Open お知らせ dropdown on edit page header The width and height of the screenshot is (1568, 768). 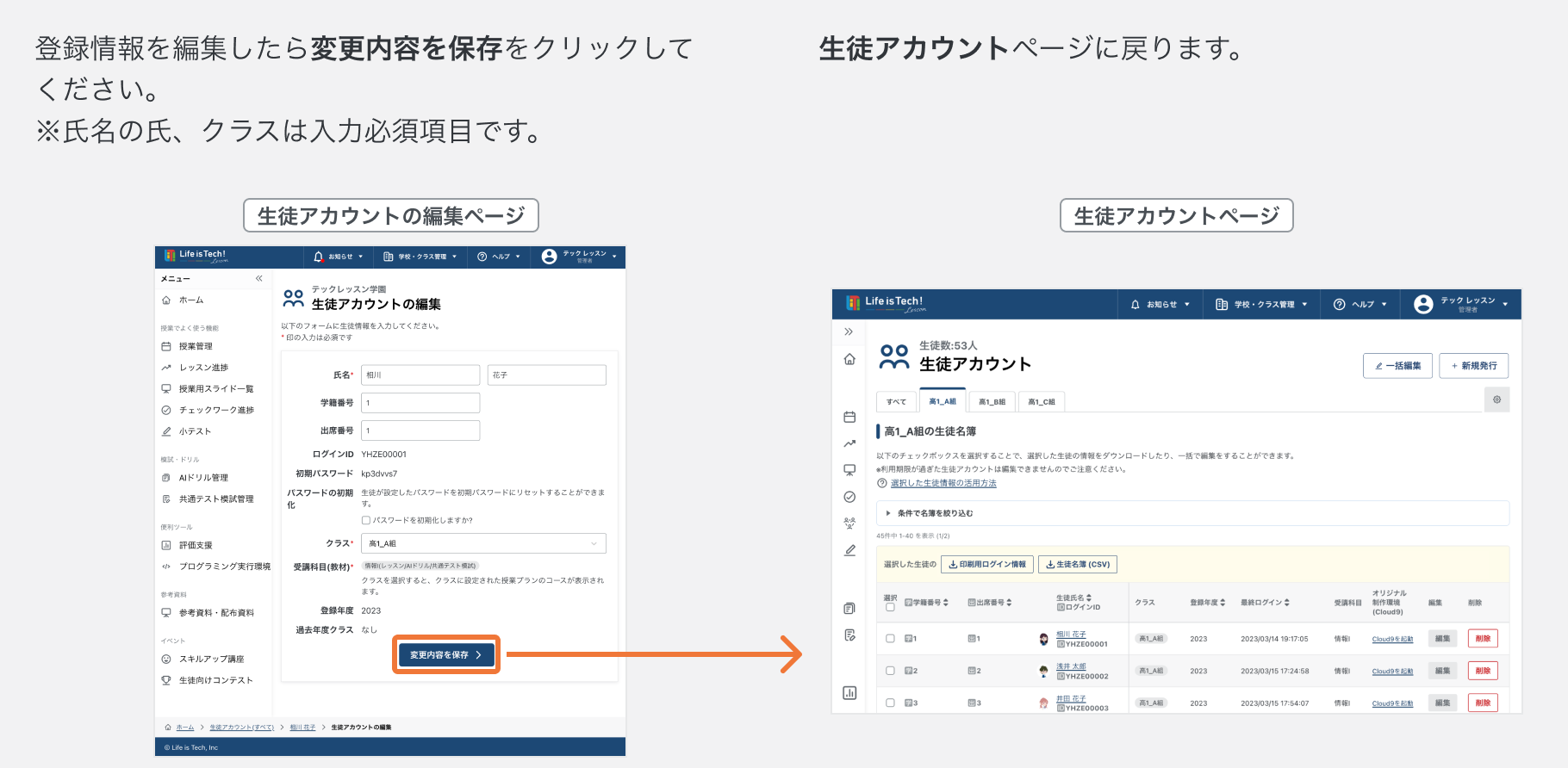[x=339, y=257]
